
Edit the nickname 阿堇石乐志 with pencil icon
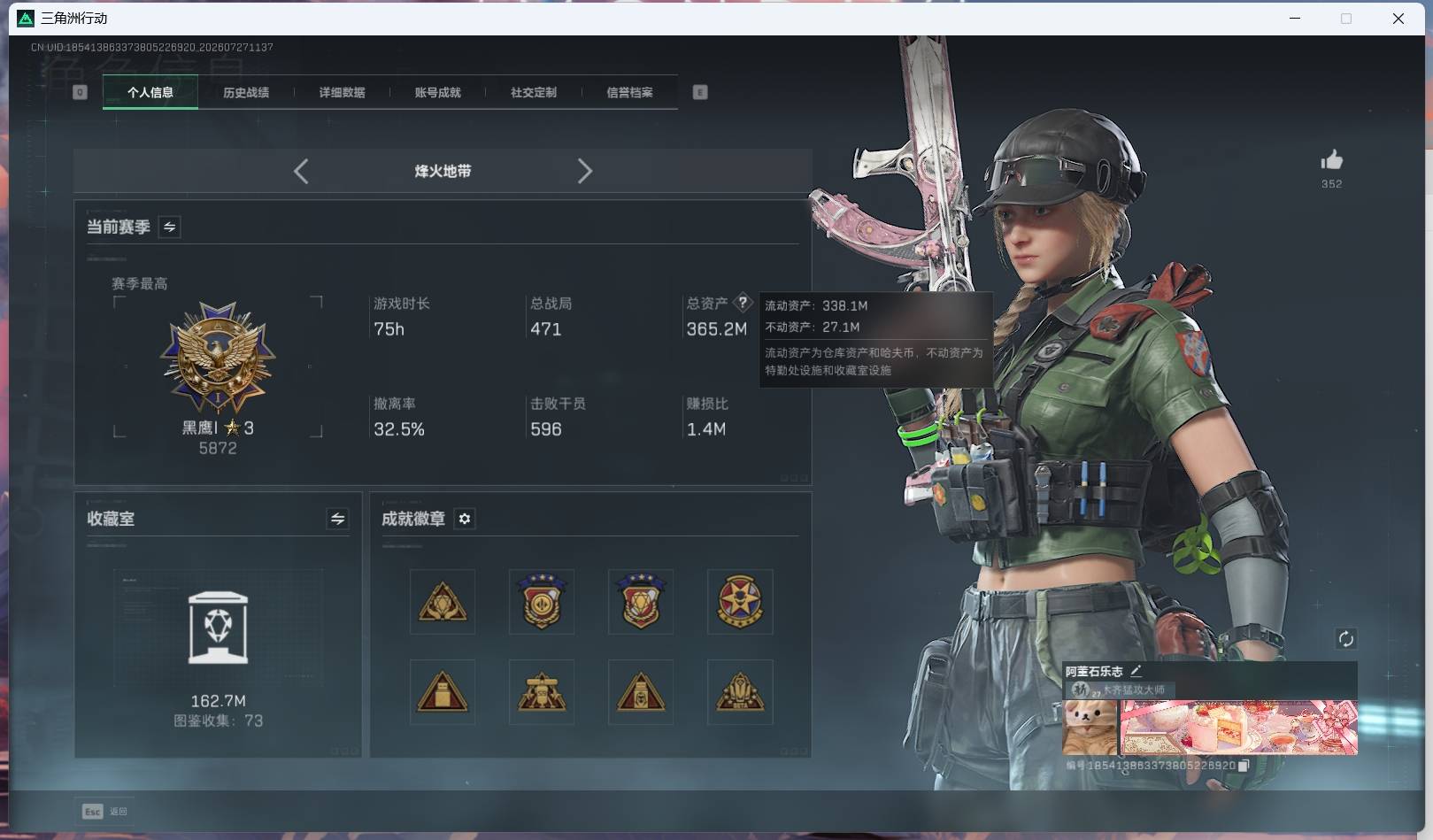1136,671
